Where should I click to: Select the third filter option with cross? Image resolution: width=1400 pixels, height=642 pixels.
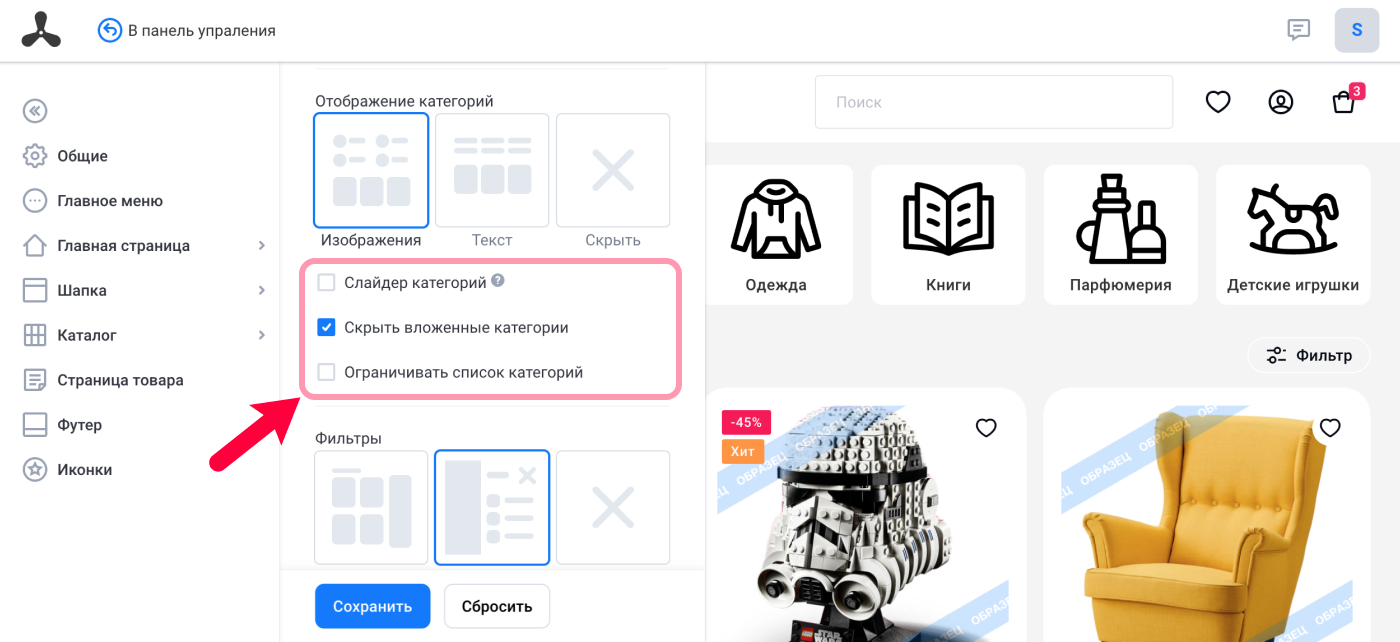[x=613, y=508]
